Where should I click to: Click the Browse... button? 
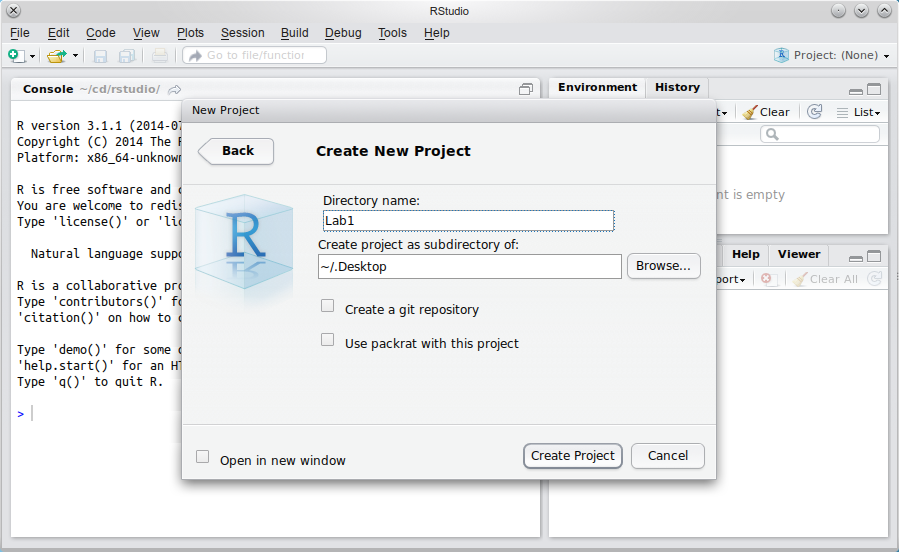663,266
